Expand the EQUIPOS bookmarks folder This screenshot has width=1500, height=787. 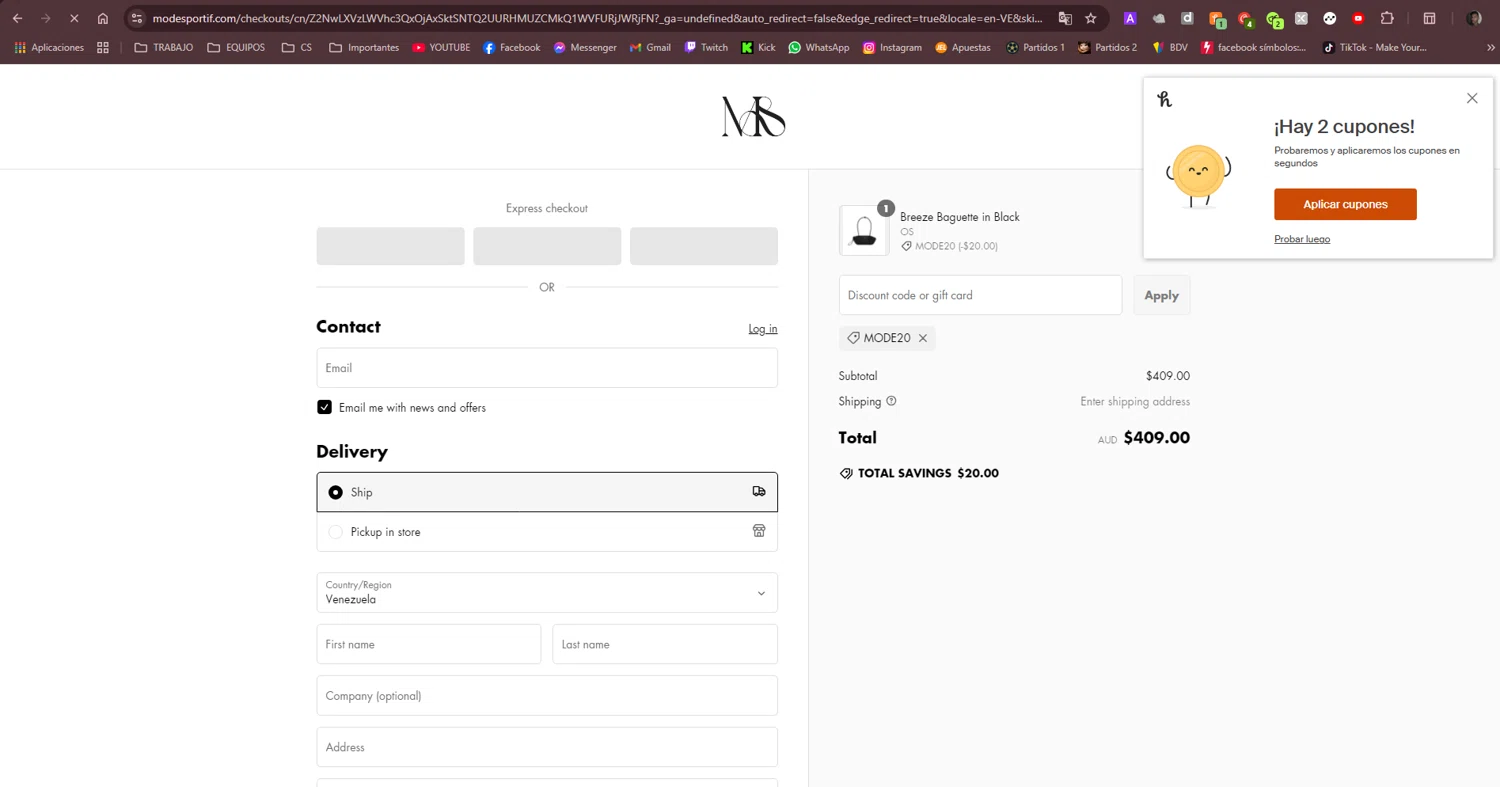tap(236, 47)
